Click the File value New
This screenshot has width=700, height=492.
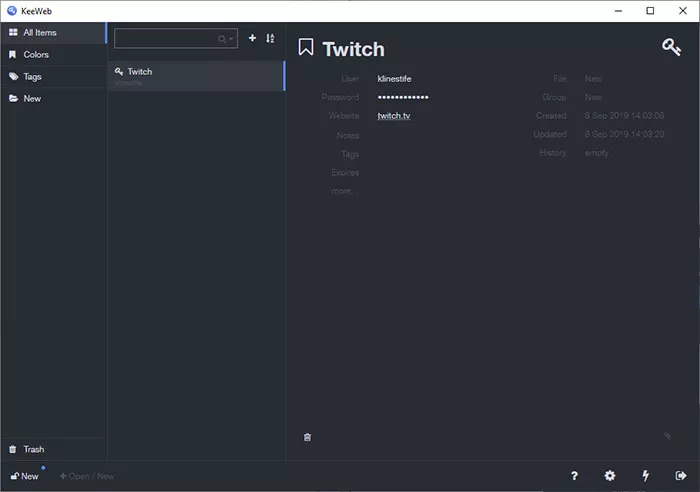pyautogui.click(x=593, y=79)
